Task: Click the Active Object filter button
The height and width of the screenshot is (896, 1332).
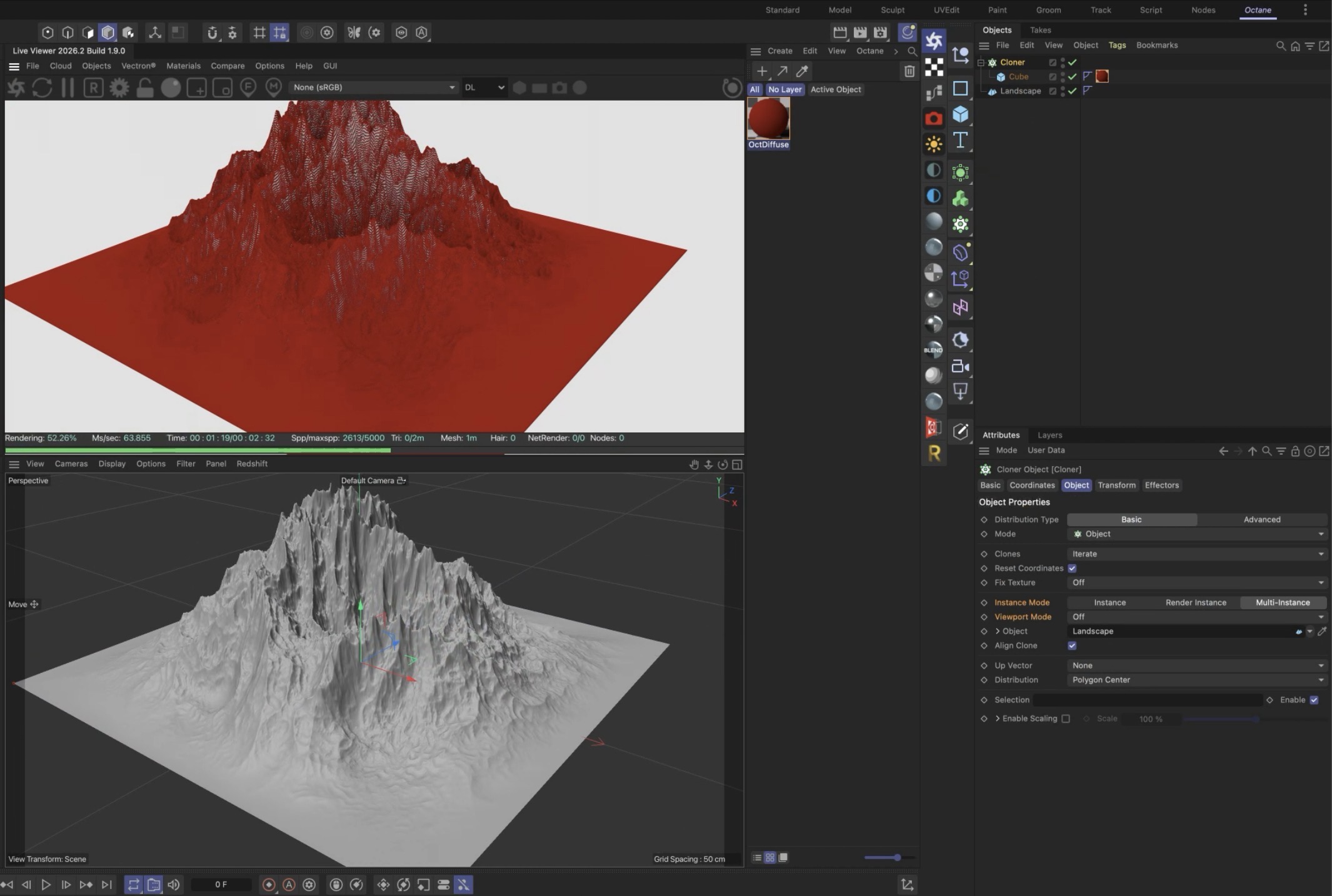Action: point(836,89)
